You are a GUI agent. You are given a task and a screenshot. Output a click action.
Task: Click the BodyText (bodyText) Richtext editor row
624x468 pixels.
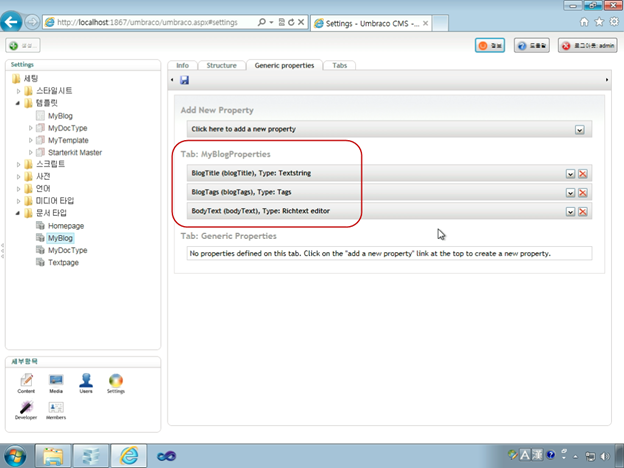(389, 211)
